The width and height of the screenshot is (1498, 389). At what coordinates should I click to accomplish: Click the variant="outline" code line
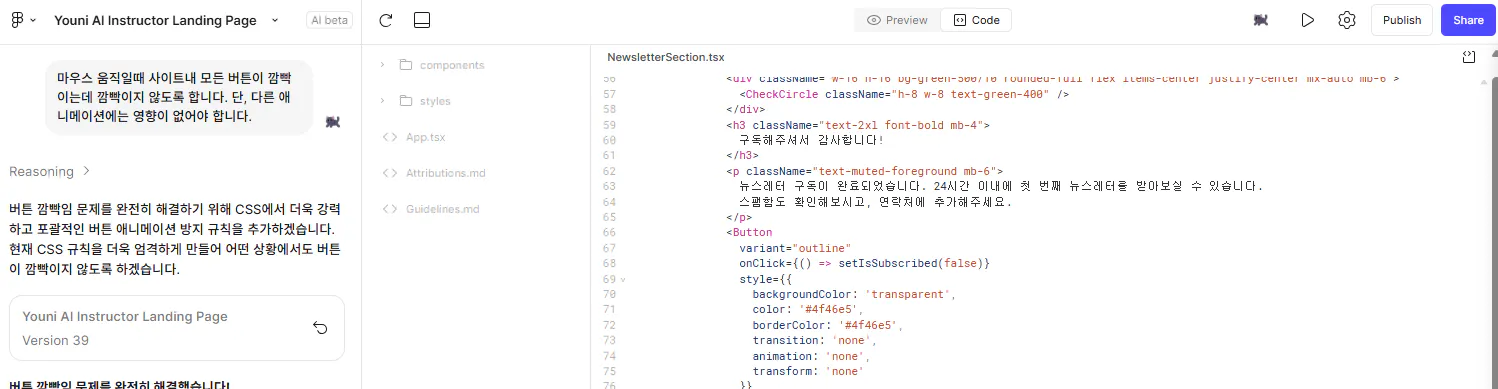coord(795,248)
